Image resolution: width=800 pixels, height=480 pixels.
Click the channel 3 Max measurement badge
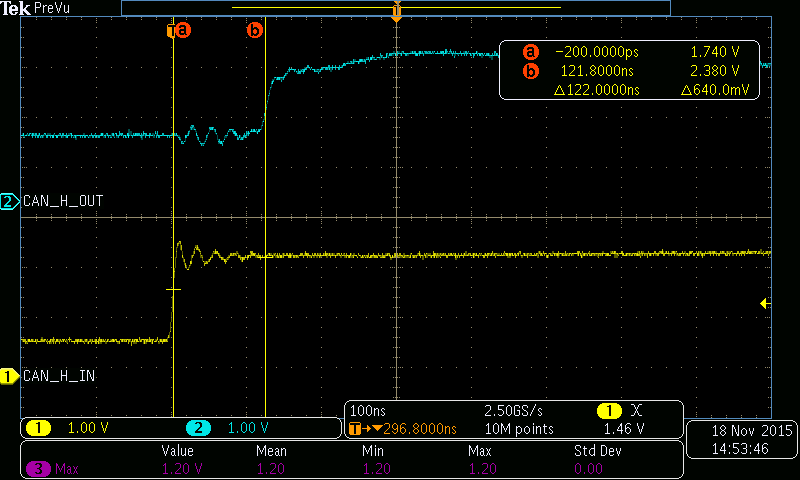click(x=38, y=468)
